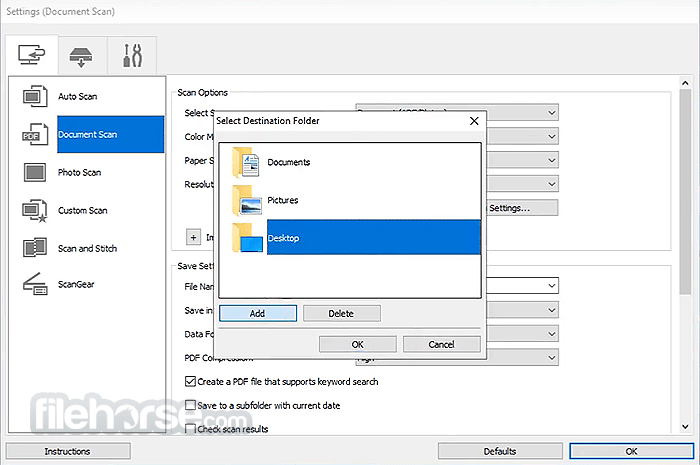The width and height of the screenshot is (700, 465).
Task: Select Scan and Stitch label
Action: pos(88,248)
